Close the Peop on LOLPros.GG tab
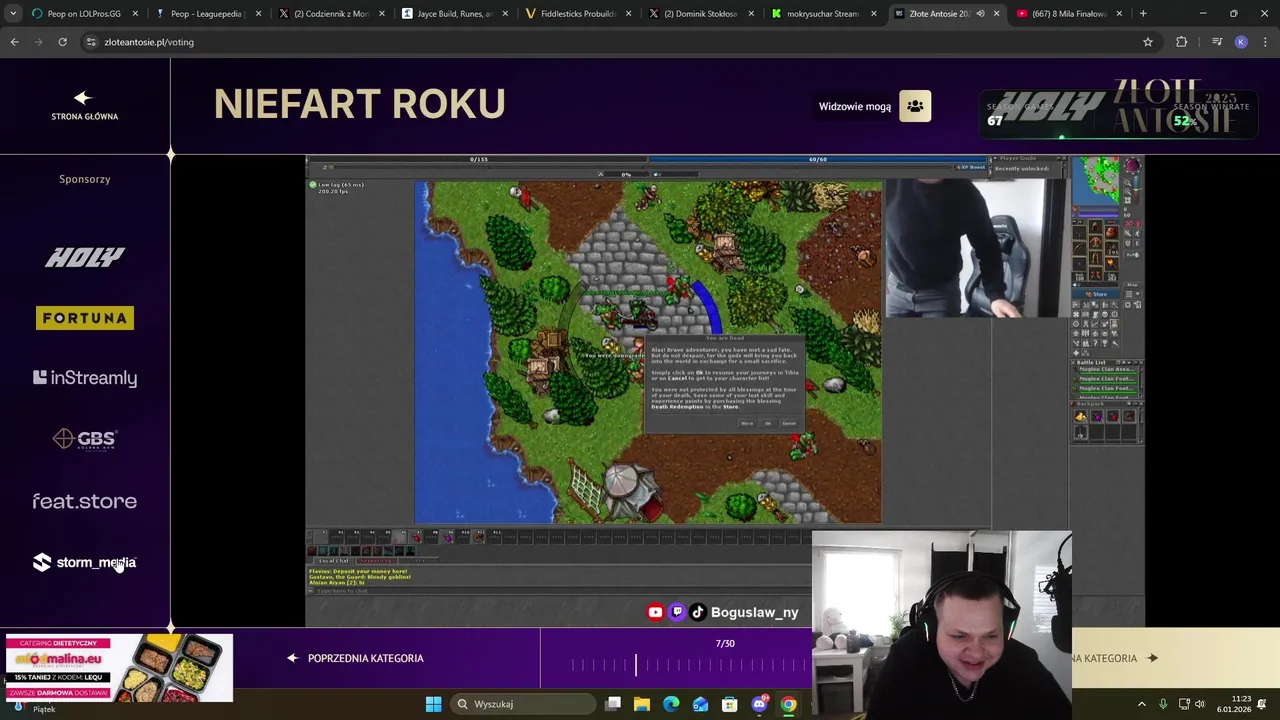Image resolution: width=1280 pixels, height=720 pixels. click(x=135, y=14)
